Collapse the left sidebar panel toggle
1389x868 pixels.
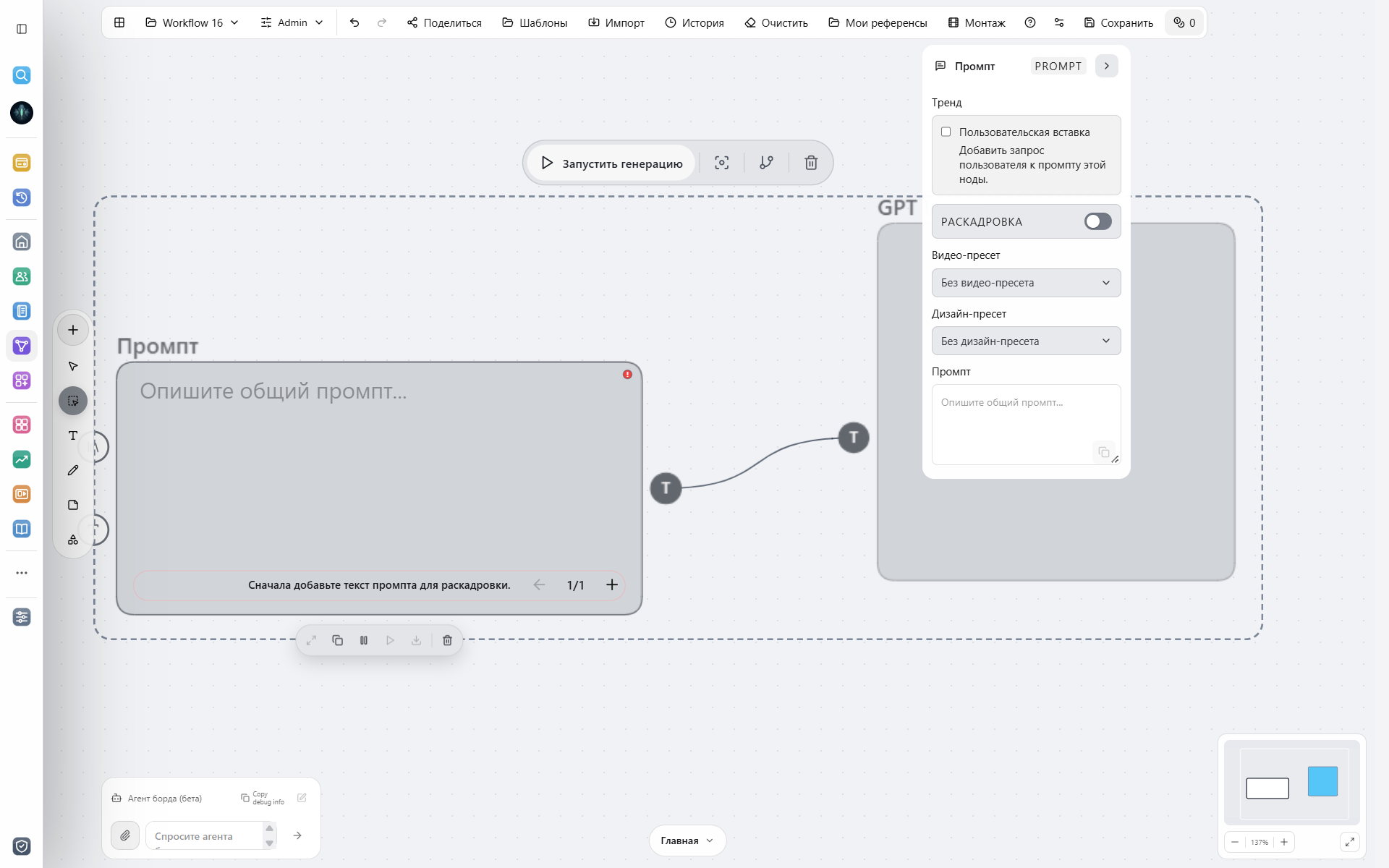point(22,29)
